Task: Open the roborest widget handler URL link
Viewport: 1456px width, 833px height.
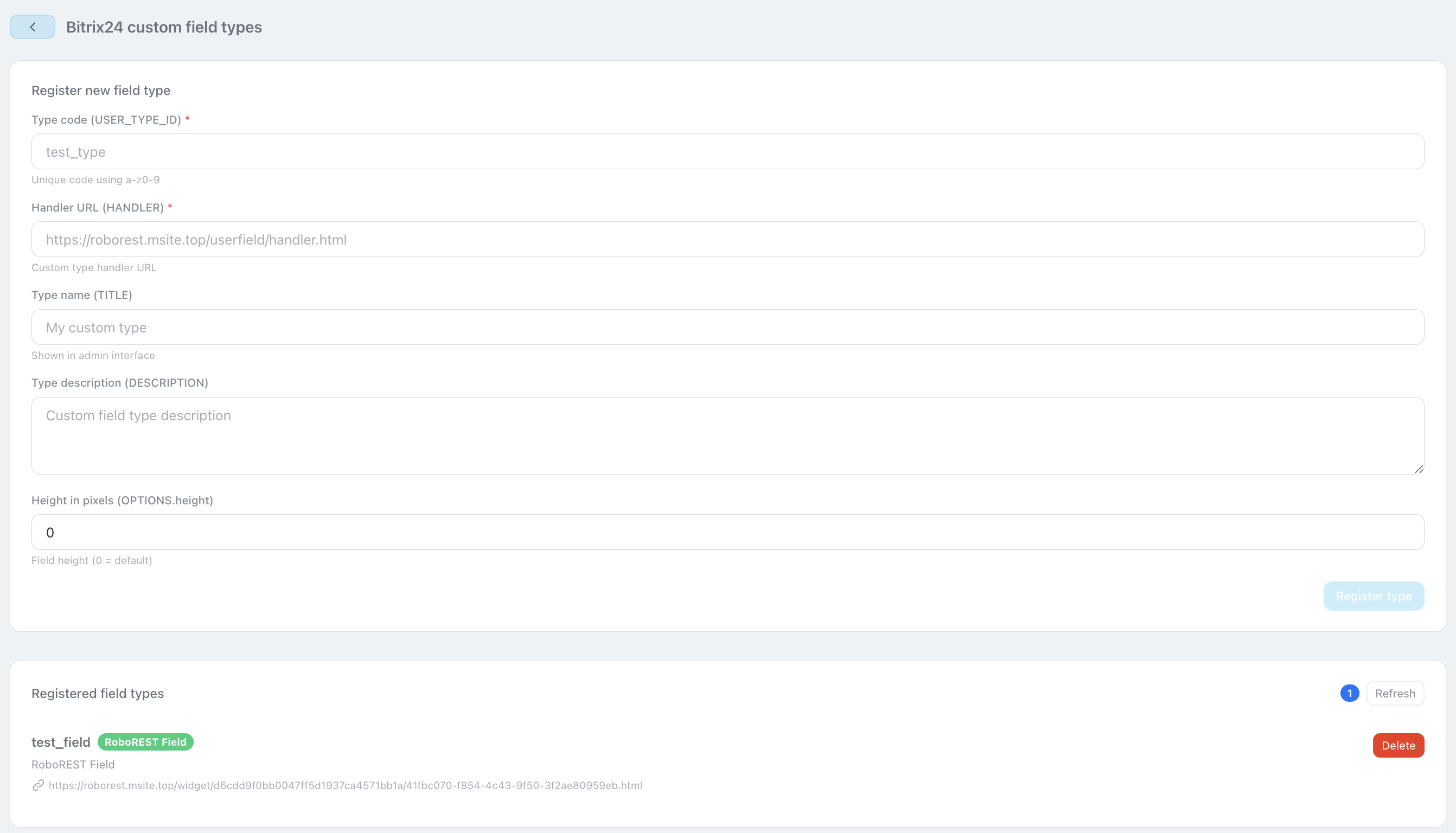Action: pos(345,785)
